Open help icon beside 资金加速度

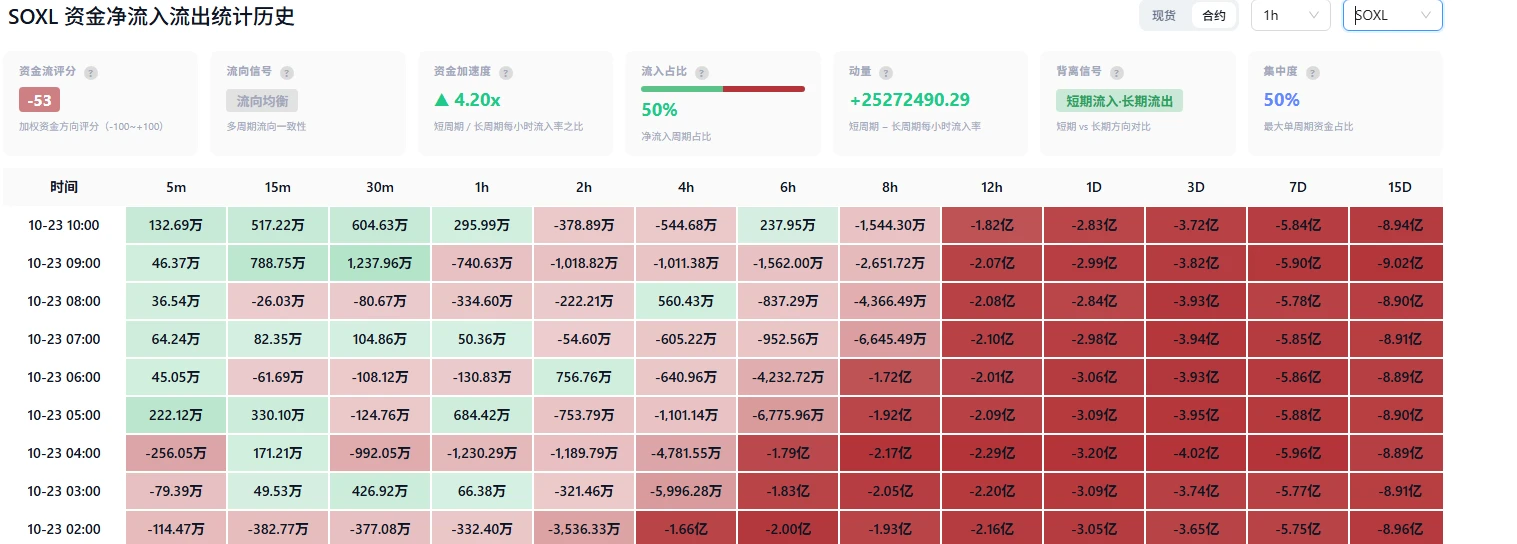click(506, 73)
